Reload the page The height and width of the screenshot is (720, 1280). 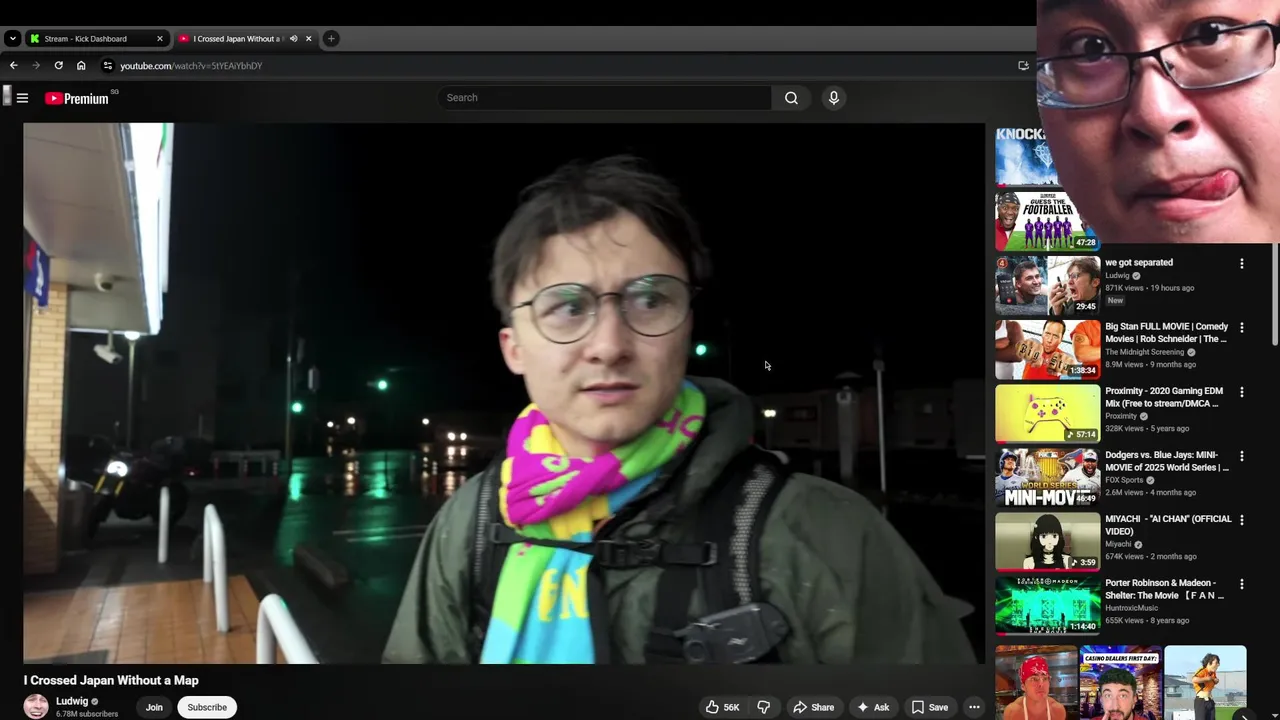(x=58, y=66)
